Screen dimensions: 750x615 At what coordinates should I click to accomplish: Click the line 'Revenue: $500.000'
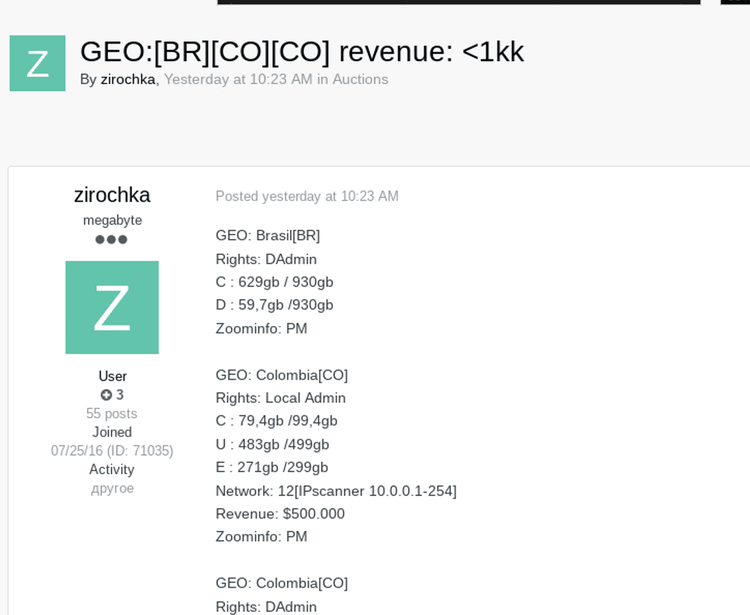[x=280, y=514]
